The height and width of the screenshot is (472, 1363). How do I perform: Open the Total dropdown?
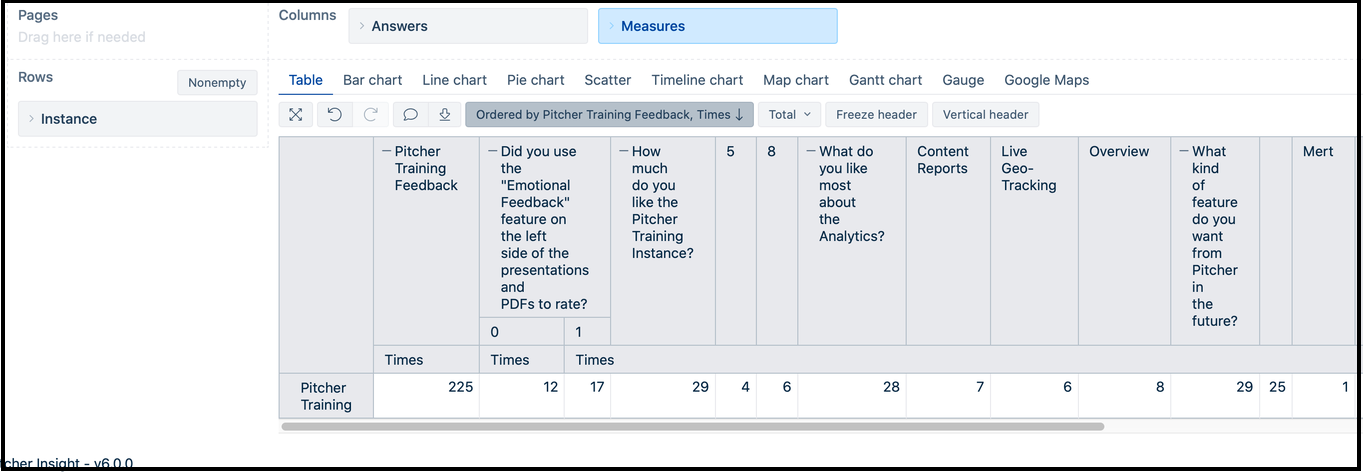[x=789, y=114]
